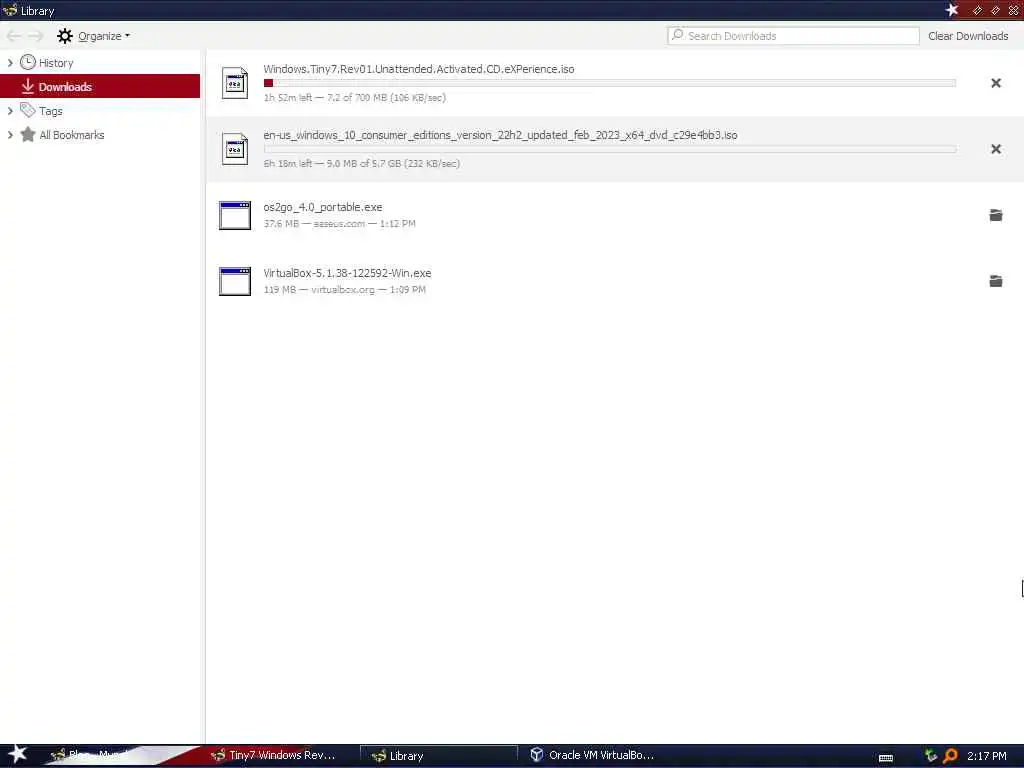Go back with the left arrow button
The height and width of the screenshot is (768, 1024).
[x=14, y=36]
